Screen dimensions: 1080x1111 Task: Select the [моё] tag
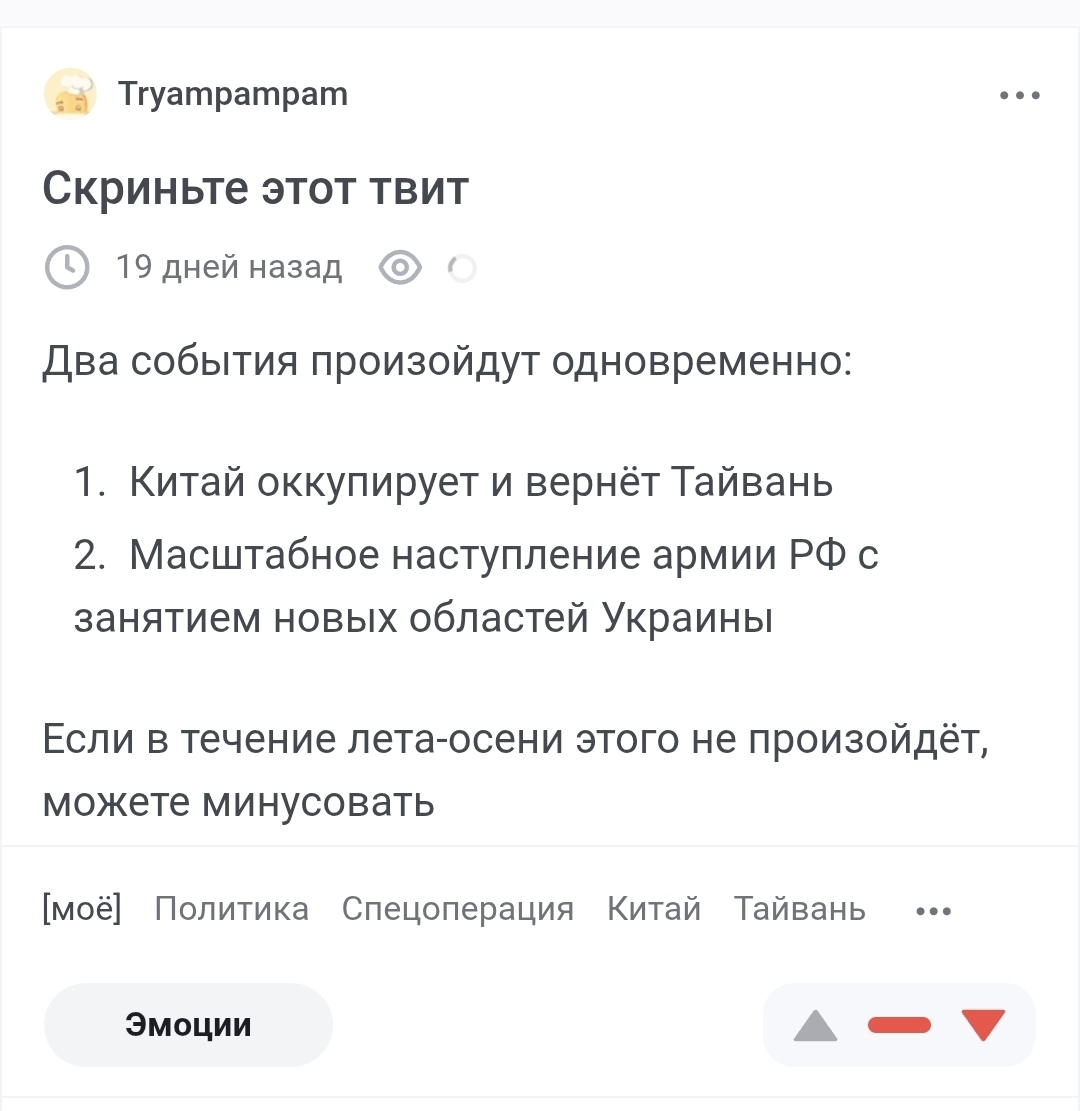coord(82,908)
